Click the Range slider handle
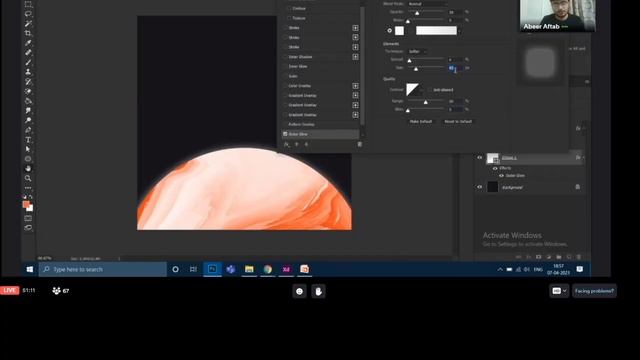The height and width of the screenshot is (360, 640). (426, 102)
